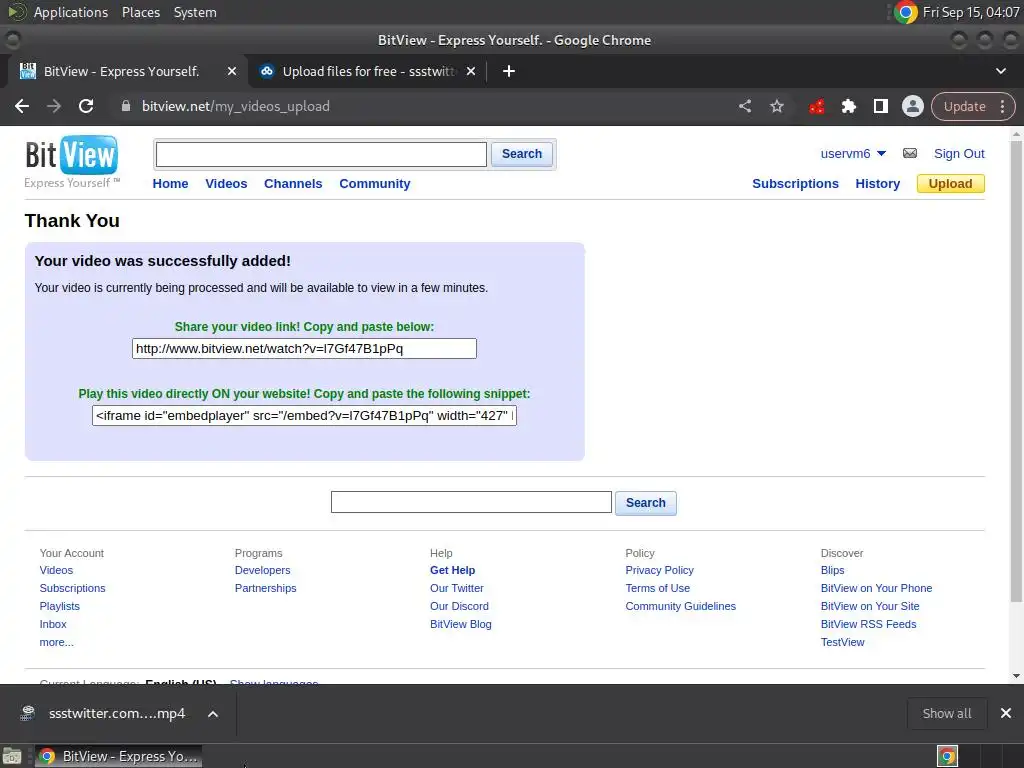Click the Update Chrome button
The image size is (1024, 768).
point(965,106)
